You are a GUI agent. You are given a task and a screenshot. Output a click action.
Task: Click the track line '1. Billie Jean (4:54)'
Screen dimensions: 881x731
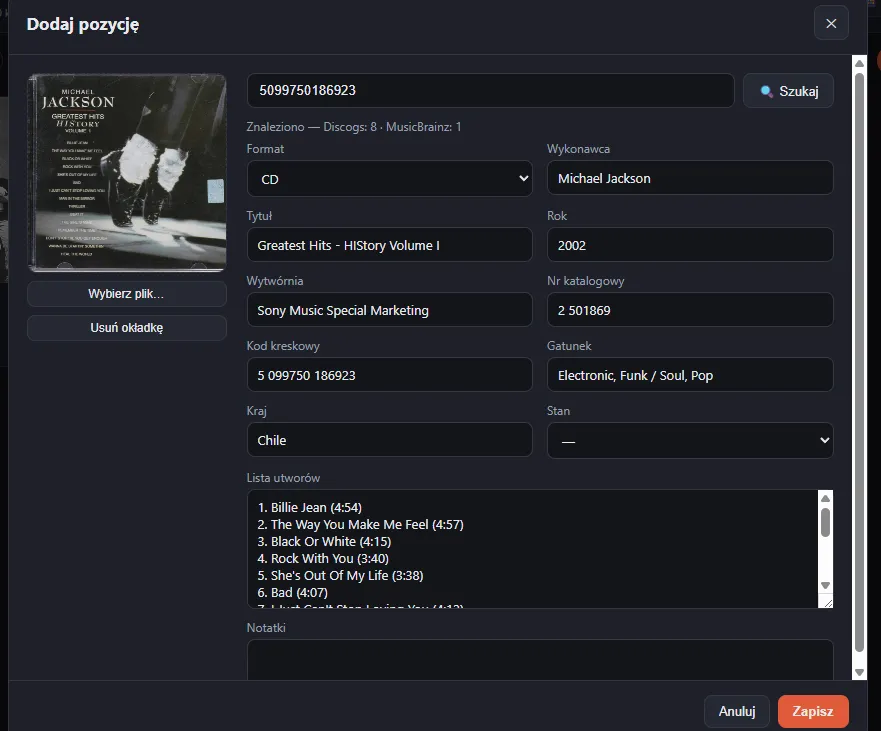point(310,507)
